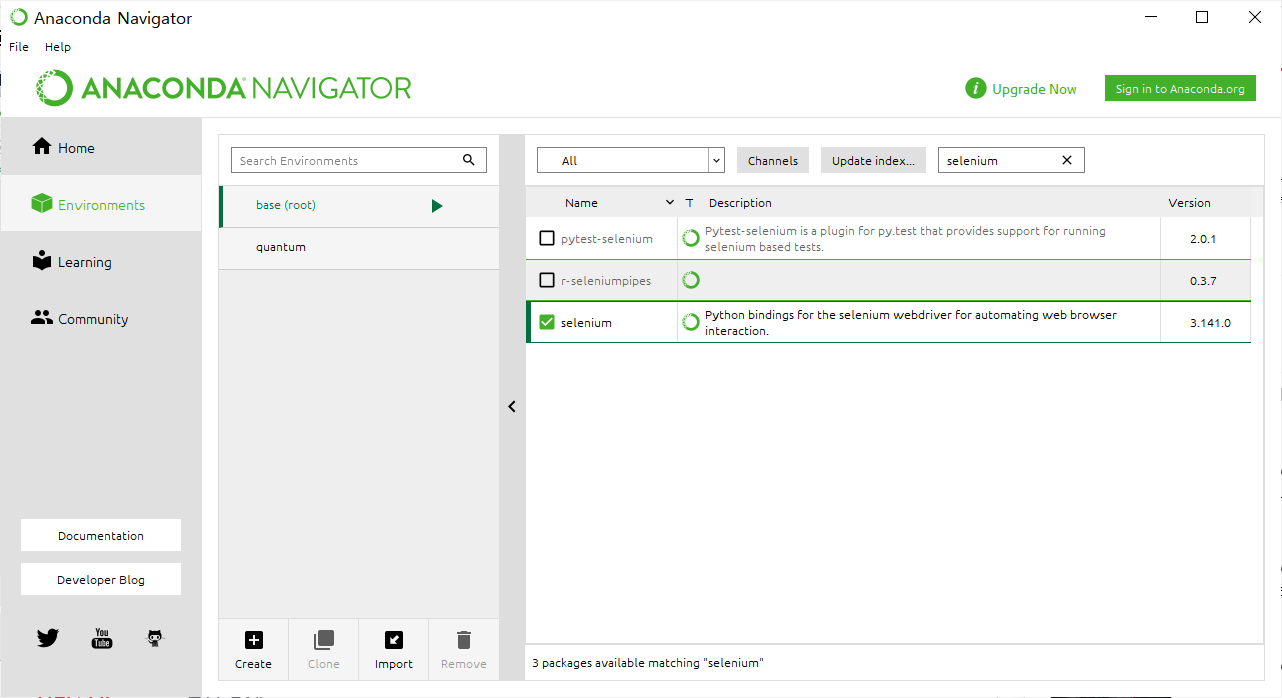The height and width of the screenshot is (698, 1282).
Task: Click the Upgrade Now info icon
Action: [976, 89]
